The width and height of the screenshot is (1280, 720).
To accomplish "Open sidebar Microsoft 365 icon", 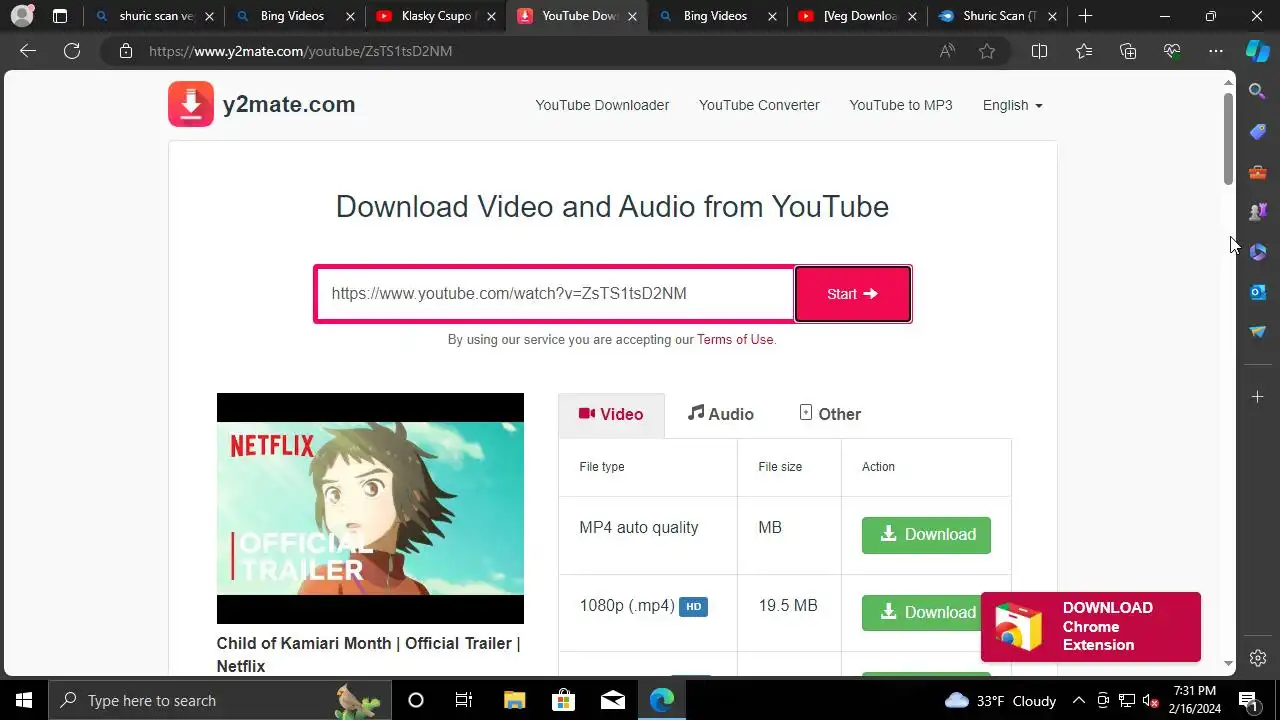I will point(1258,252).
